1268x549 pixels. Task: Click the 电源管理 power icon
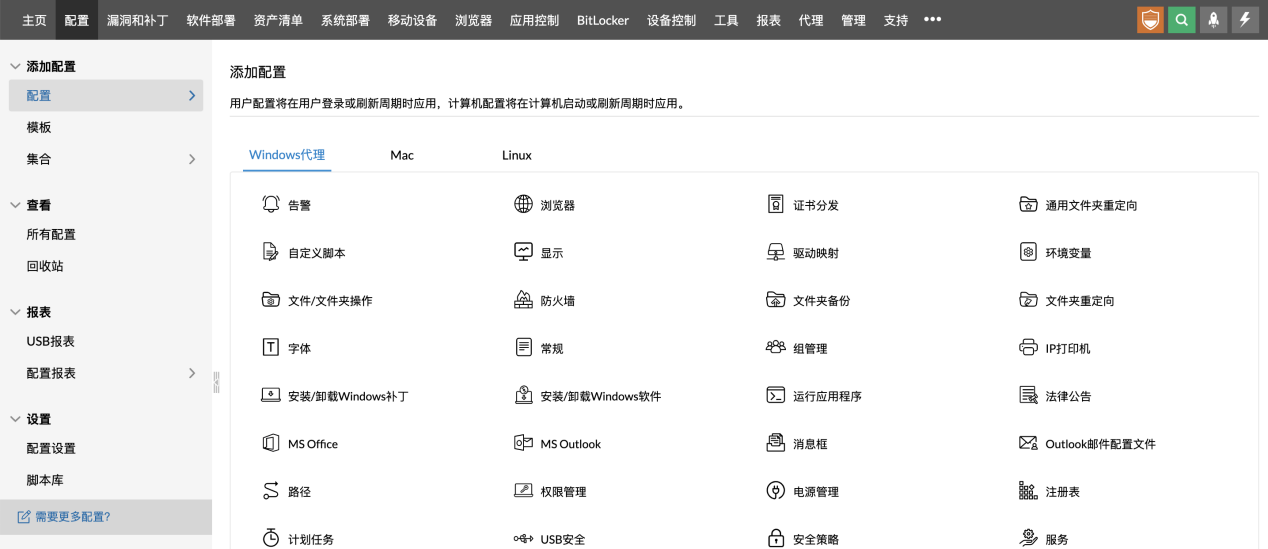(x=775, y=491)
